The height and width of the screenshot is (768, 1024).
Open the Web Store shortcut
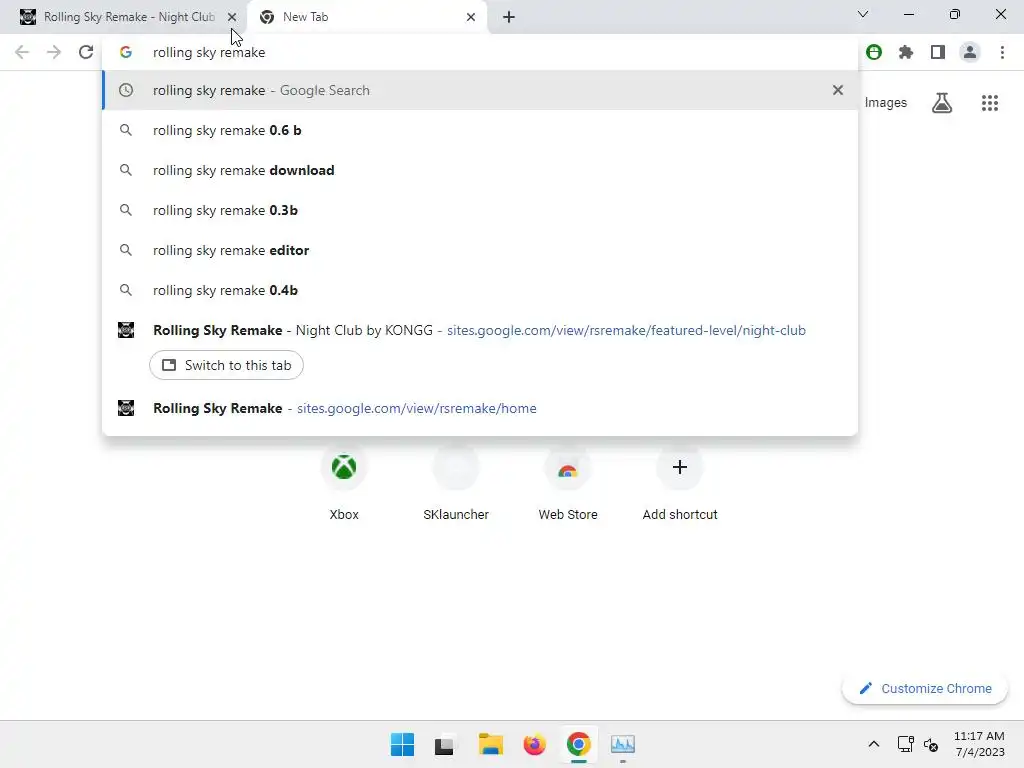click(x=568, y=483)
